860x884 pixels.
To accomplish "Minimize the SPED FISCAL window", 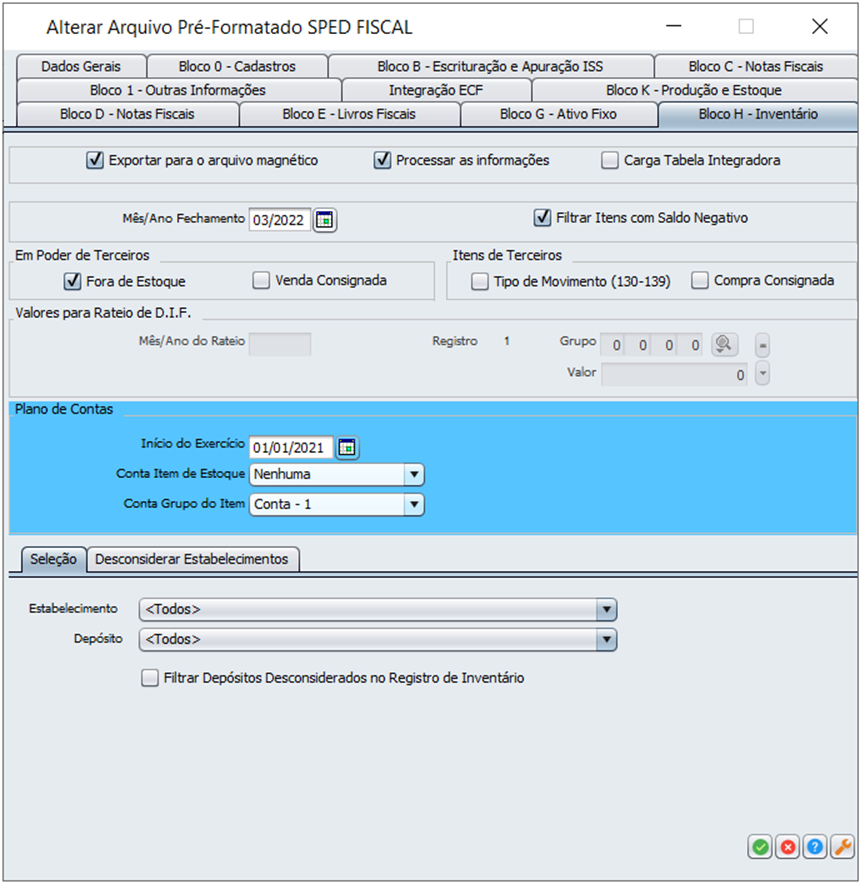I will click(674, 26).
